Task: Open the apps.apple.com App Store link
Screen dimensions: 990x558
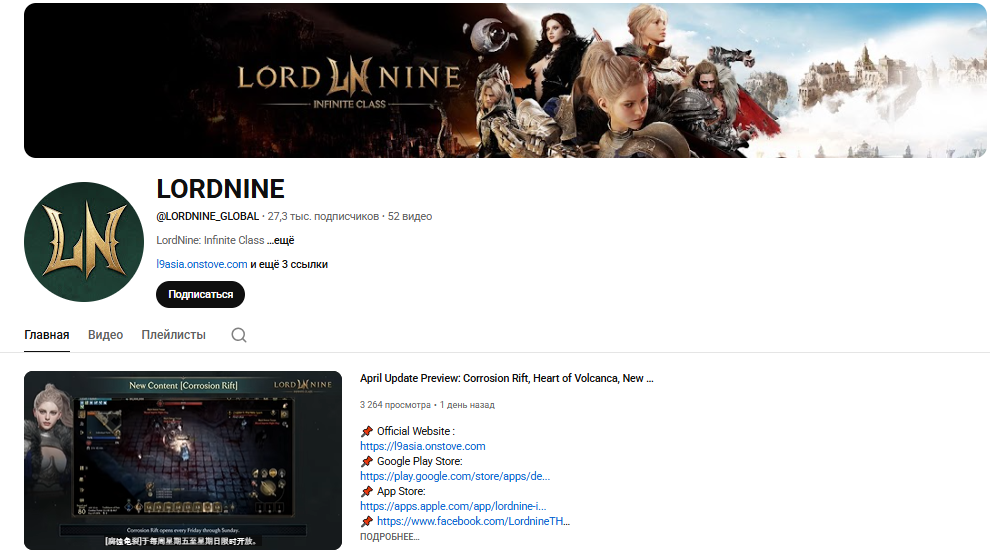Action: (x=453, y=506)
